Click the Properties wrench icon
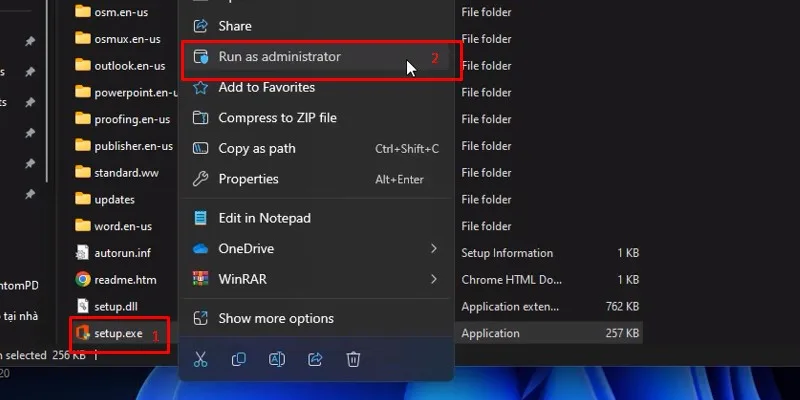Image resolution: width=800 pixels, height=400 pixels. click(x=201, y=179)
